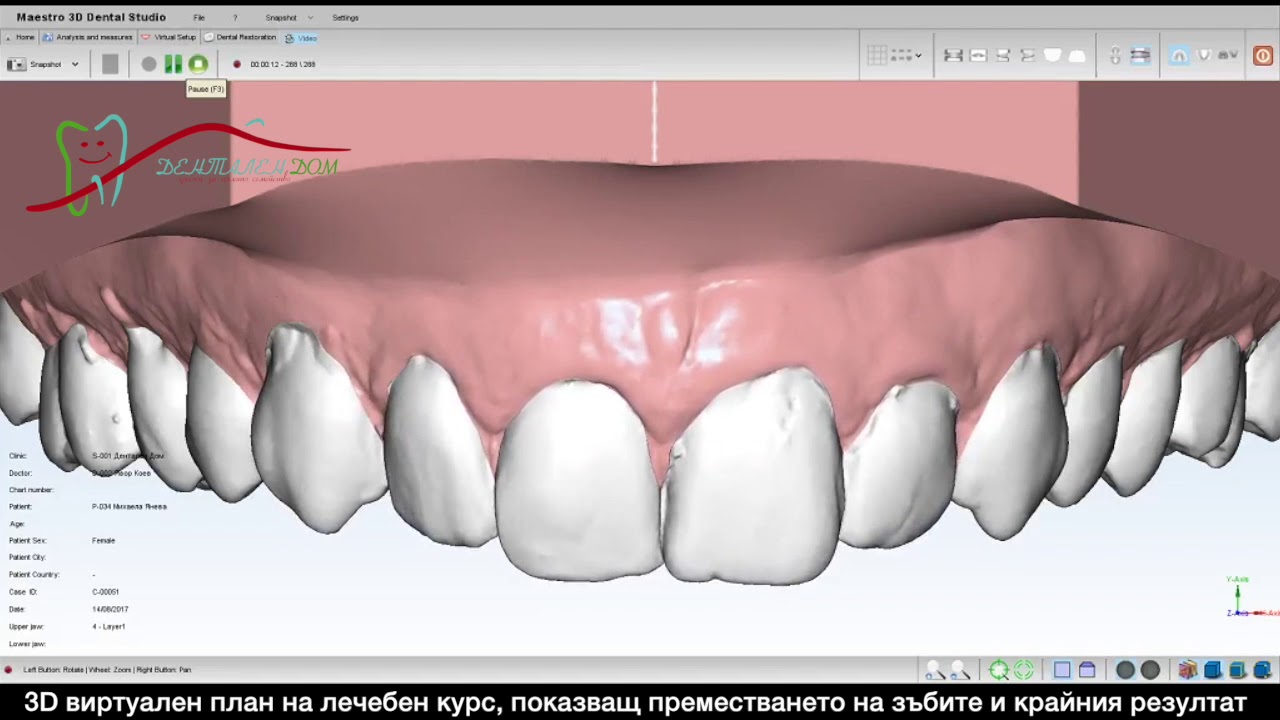
Task: Click the second dark gray sphere icon
Action: pyautogui.click(x=1150, y=670)
